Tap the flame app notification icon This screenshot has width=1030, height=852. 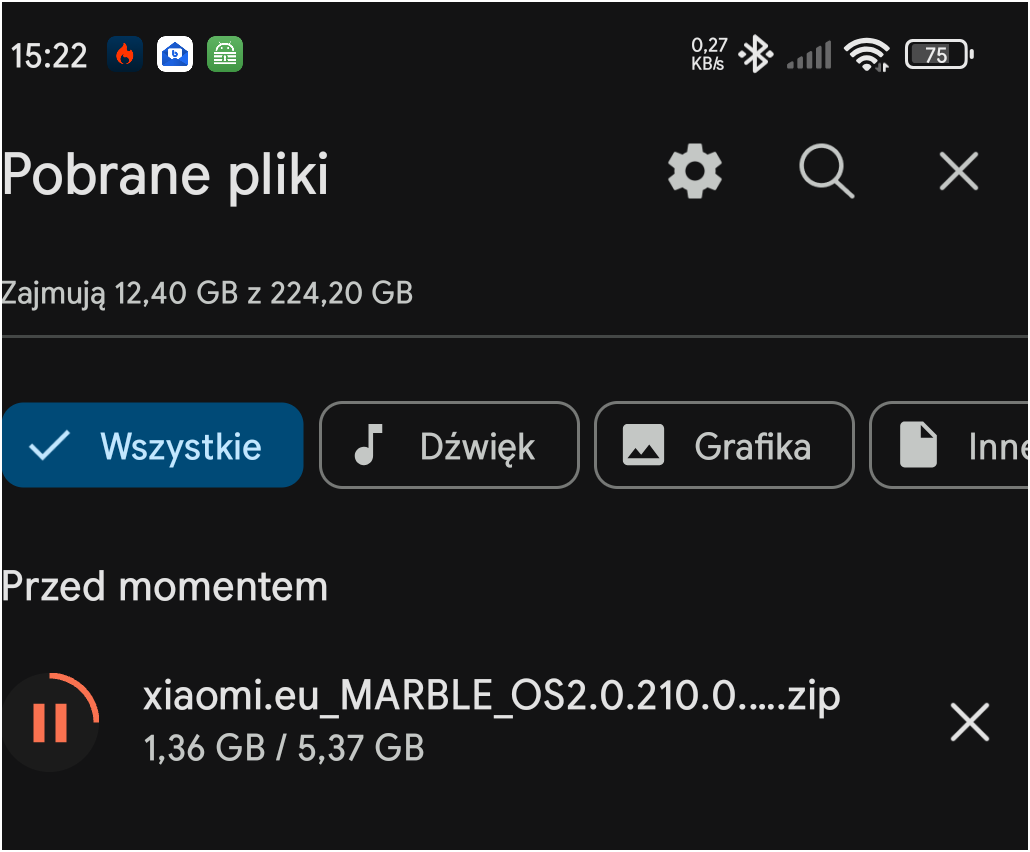(125, 54)
